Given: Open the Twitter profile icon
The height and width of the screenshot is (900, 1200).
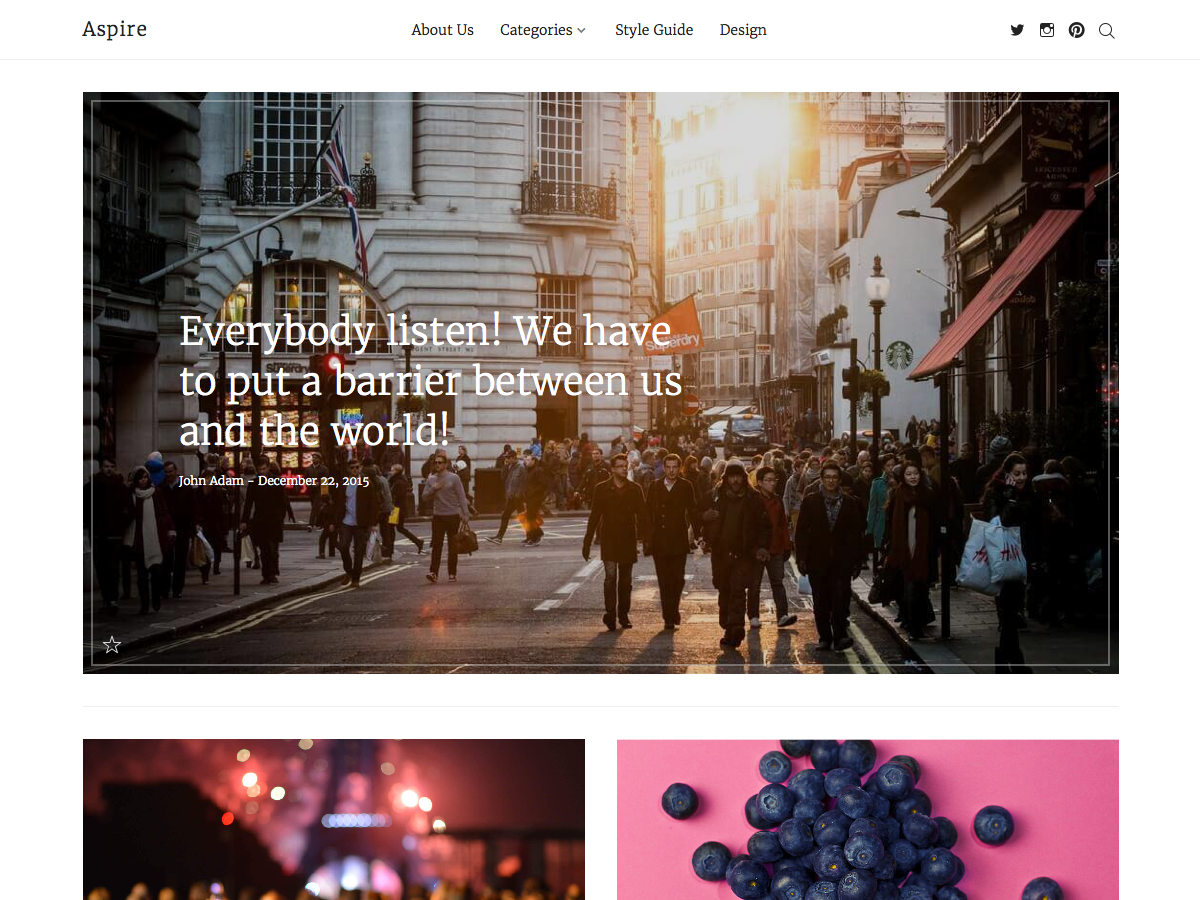Looking at the screenshot, I should point(1017,30).
